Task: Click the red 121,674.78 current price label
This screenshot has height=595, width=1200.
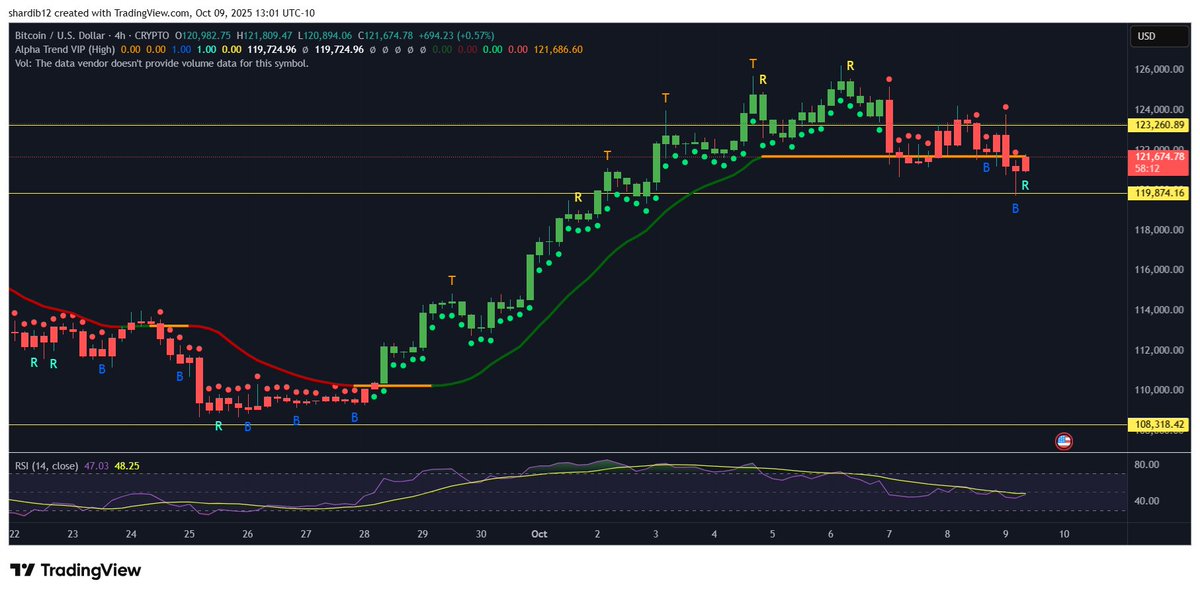Action: [1159, 156]
